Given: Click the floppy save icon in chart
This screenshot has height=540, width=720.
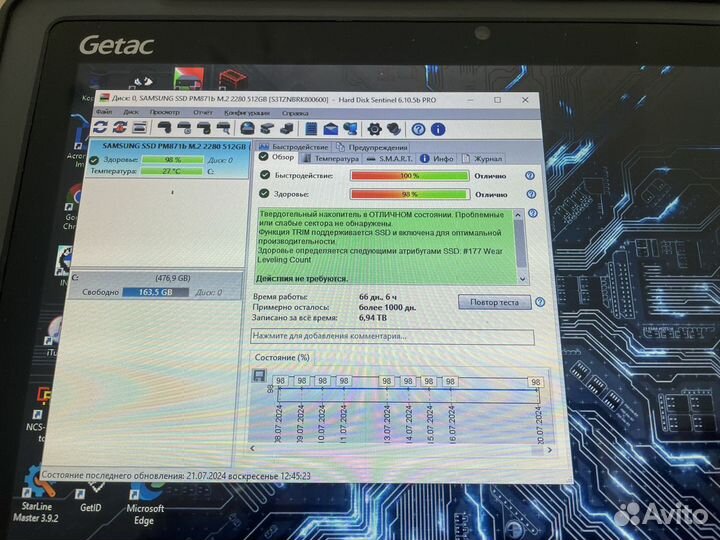Looking at the screenshot, I should coord(259,376).
